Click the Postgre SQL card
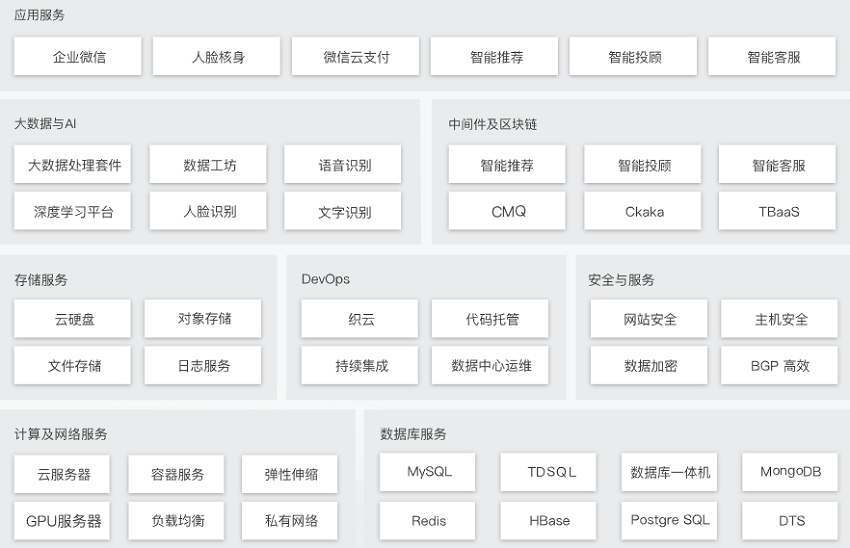 pyautogui.click(x=669, y=521)
